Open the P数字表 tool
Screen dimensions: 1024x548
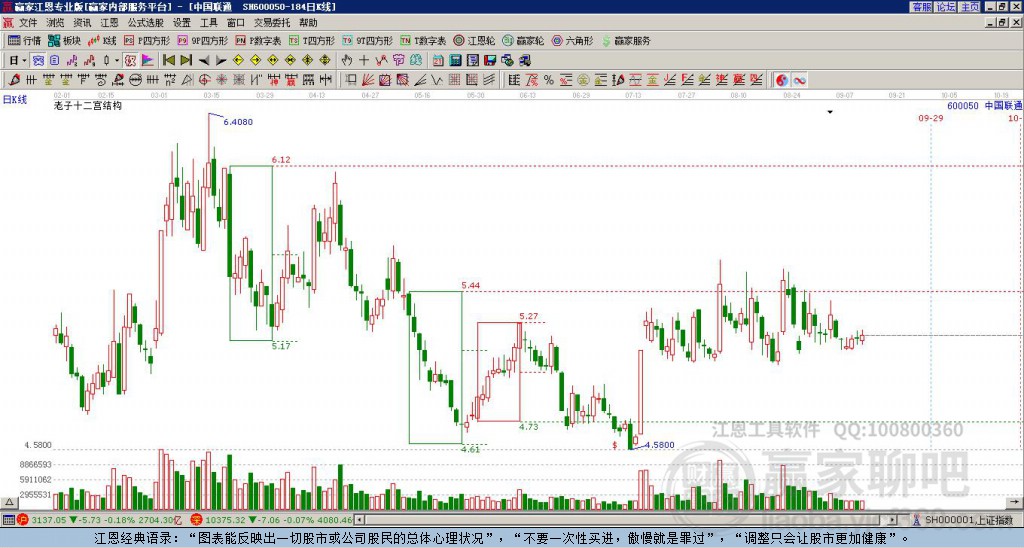(x=258, y=40)
